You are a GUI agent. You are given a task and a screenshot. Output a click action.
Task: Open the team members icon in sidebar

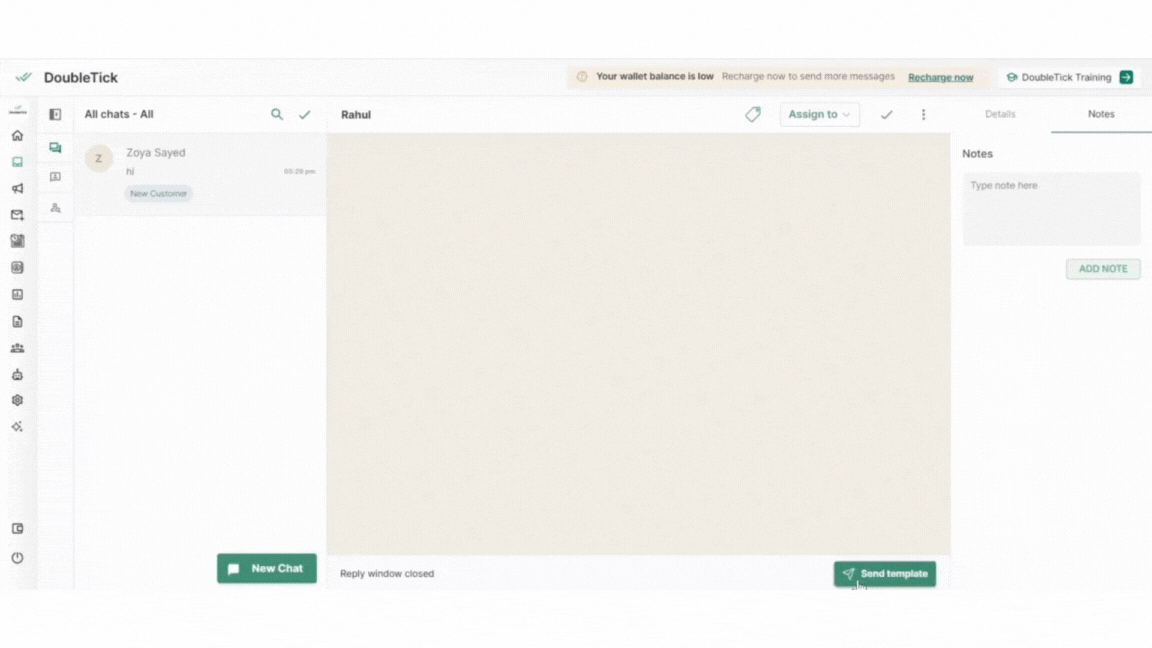[x=17, y=348]
